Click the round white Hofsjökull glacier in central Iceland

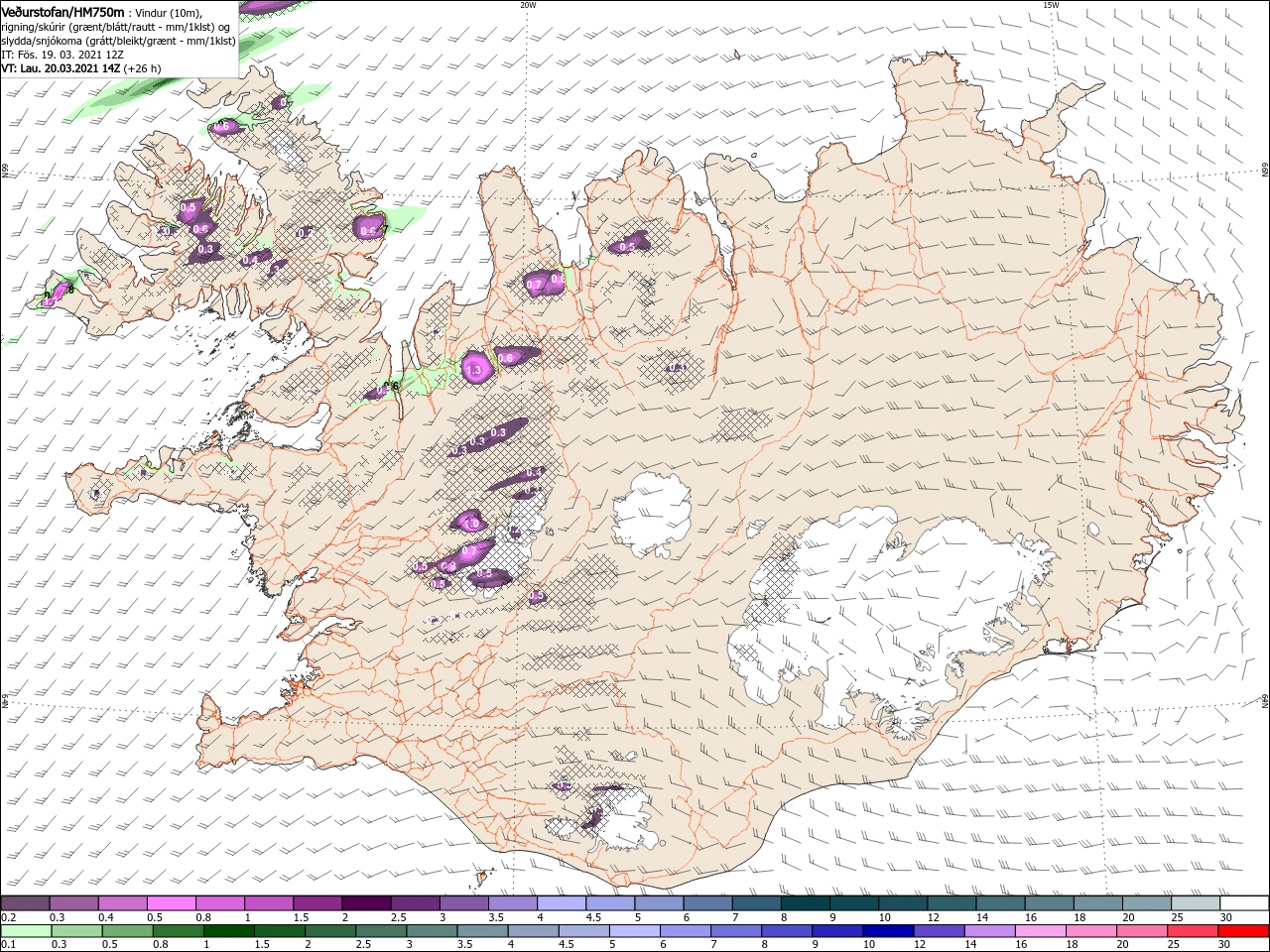pyautogui.click(x=652, y=515)
